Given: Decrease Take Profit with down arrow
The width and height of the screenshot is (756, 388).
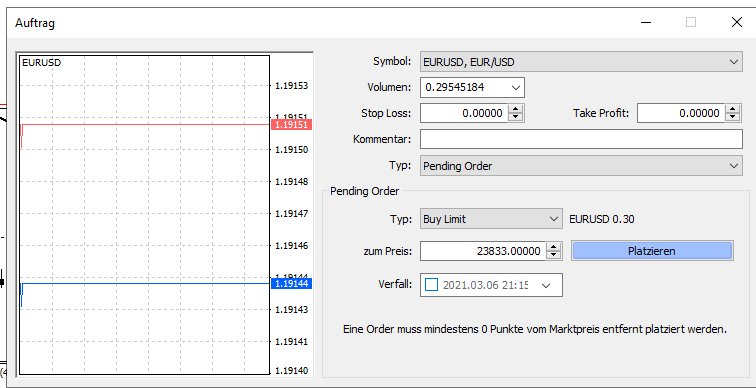Looking at the screenshot, I should coord(733,118).
